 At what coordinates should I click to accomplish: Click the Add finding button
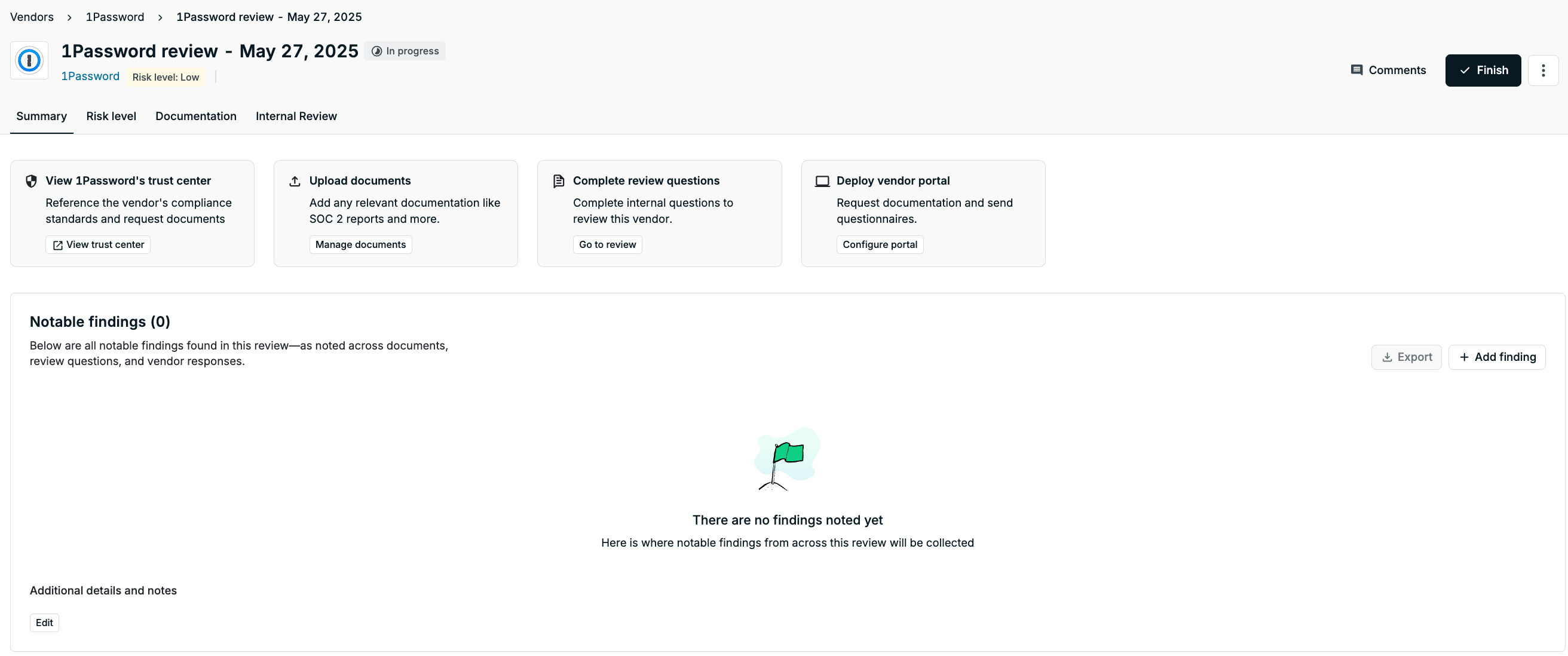1497,357
